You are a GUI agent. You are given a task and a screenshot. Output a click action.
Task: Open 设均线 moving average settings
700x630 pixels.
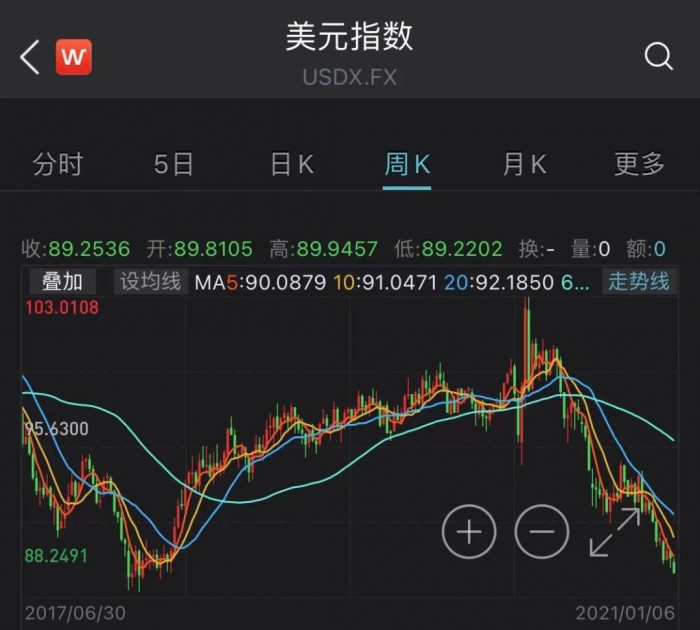[x=151, y=282]
